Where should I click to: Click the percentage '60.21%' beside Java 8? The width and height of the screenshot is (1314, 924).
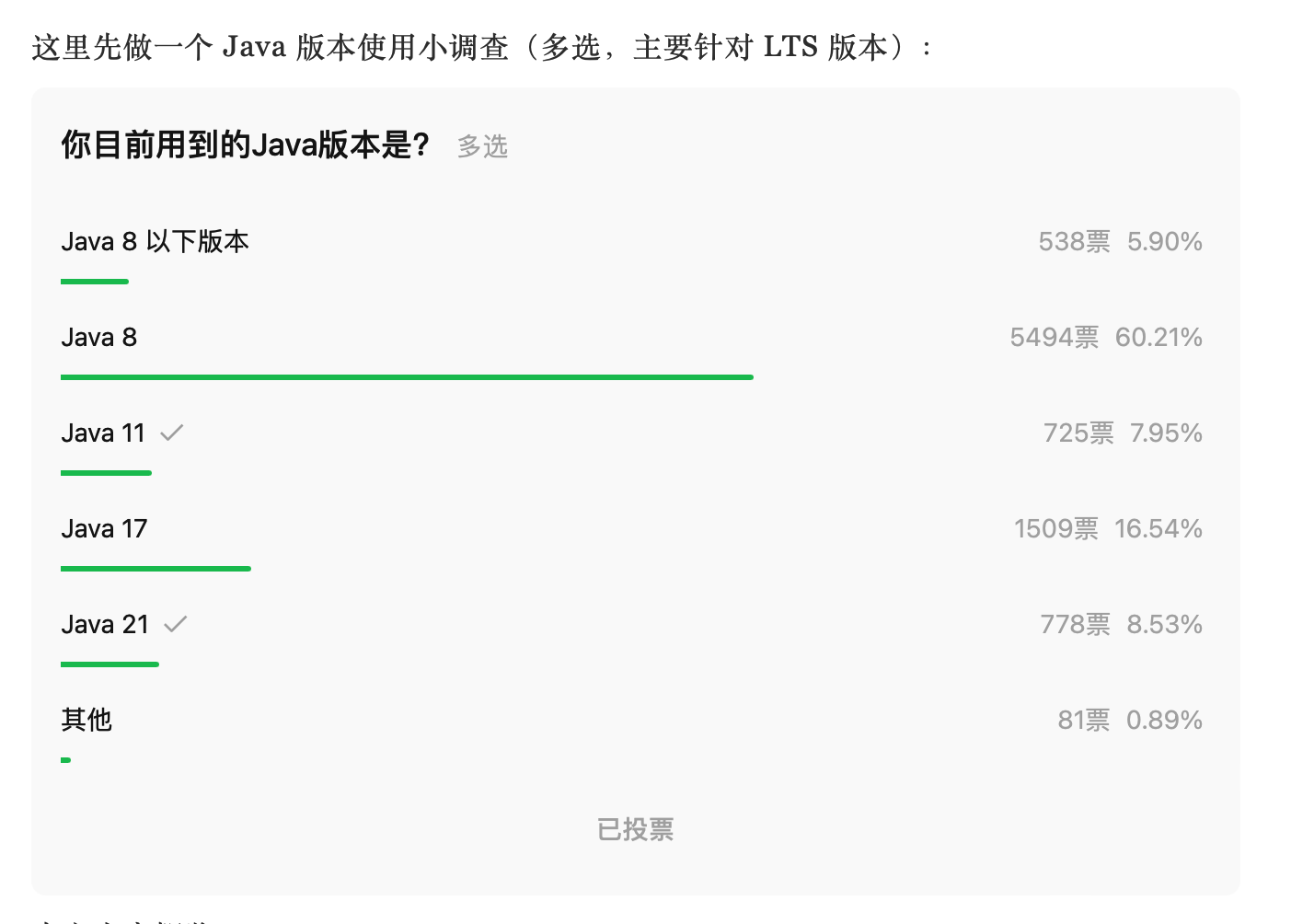pos(1161,337)
